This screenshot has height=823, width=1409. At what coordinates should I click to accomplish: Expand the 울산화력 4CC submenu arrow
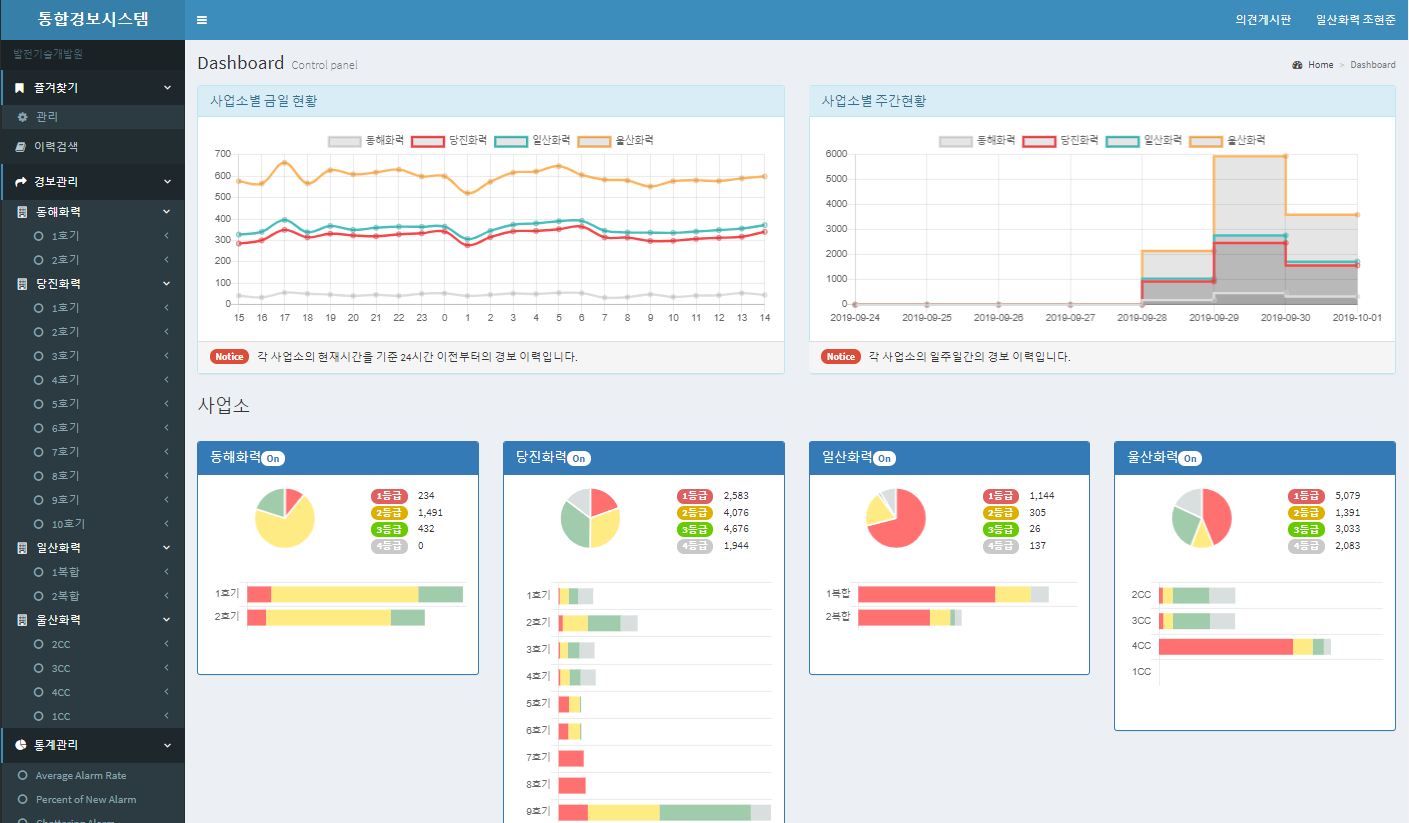click(167, 692)
